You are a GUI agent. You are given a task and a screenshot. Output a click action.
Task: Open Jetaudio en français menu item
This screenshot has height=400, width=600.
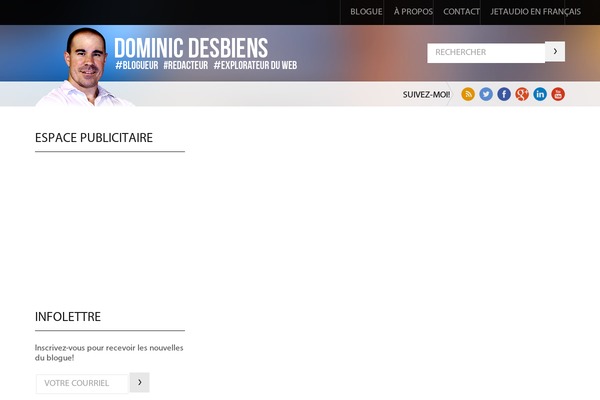tap(535, 12)
